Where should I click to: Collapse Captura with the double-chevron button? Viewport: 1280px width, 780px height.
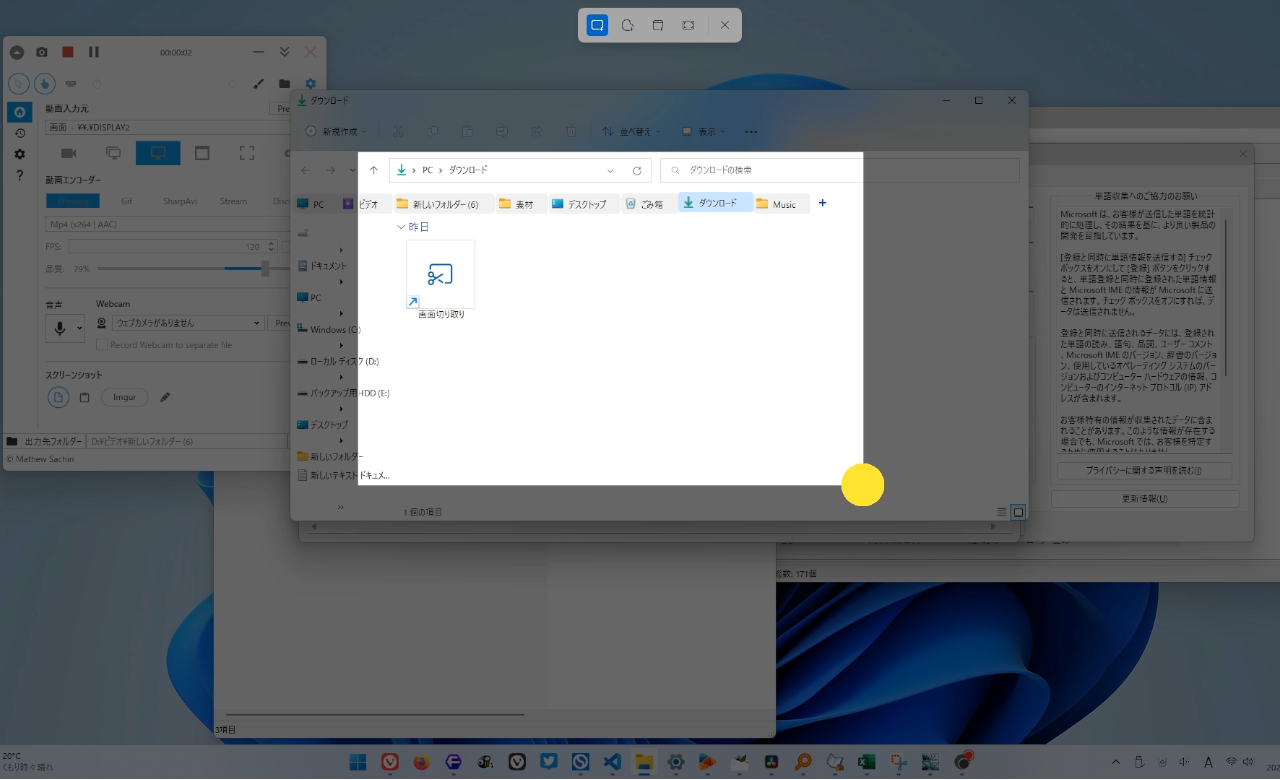pyautogui.click(x=285, y=52)
